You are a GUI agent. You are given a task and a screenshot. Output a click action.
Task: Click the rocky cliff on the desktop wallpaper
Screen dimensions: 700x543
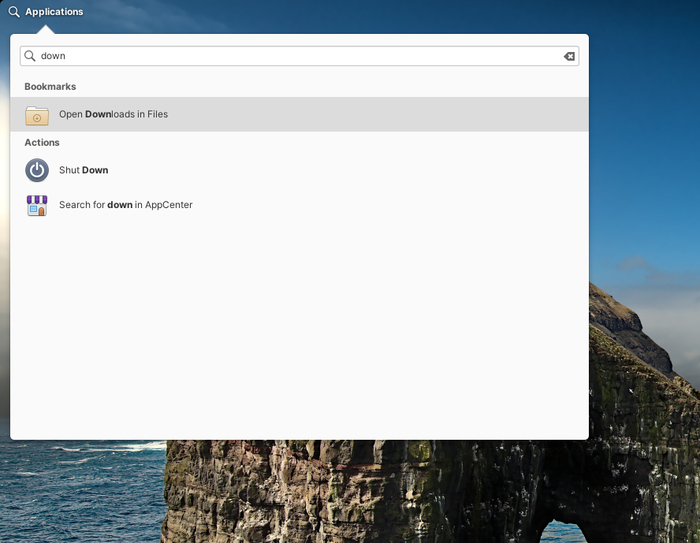(x=400, y=490)
